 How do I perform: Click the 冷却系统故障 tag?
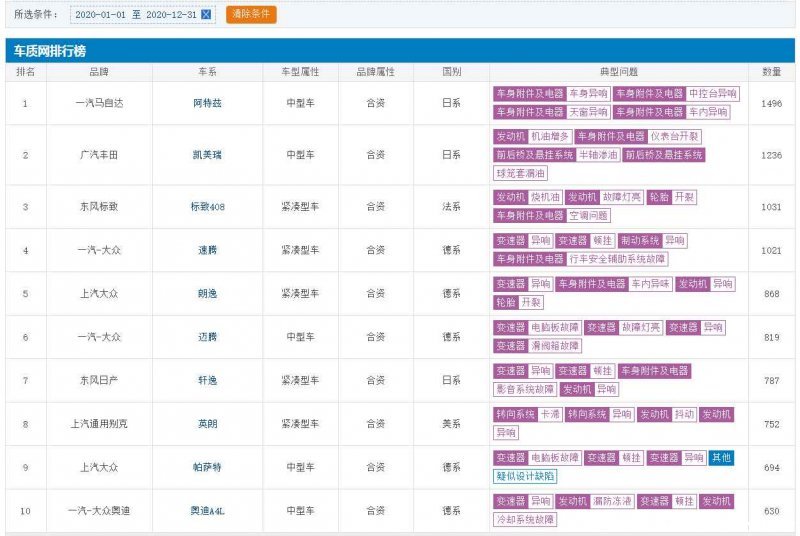coord(526,520)
